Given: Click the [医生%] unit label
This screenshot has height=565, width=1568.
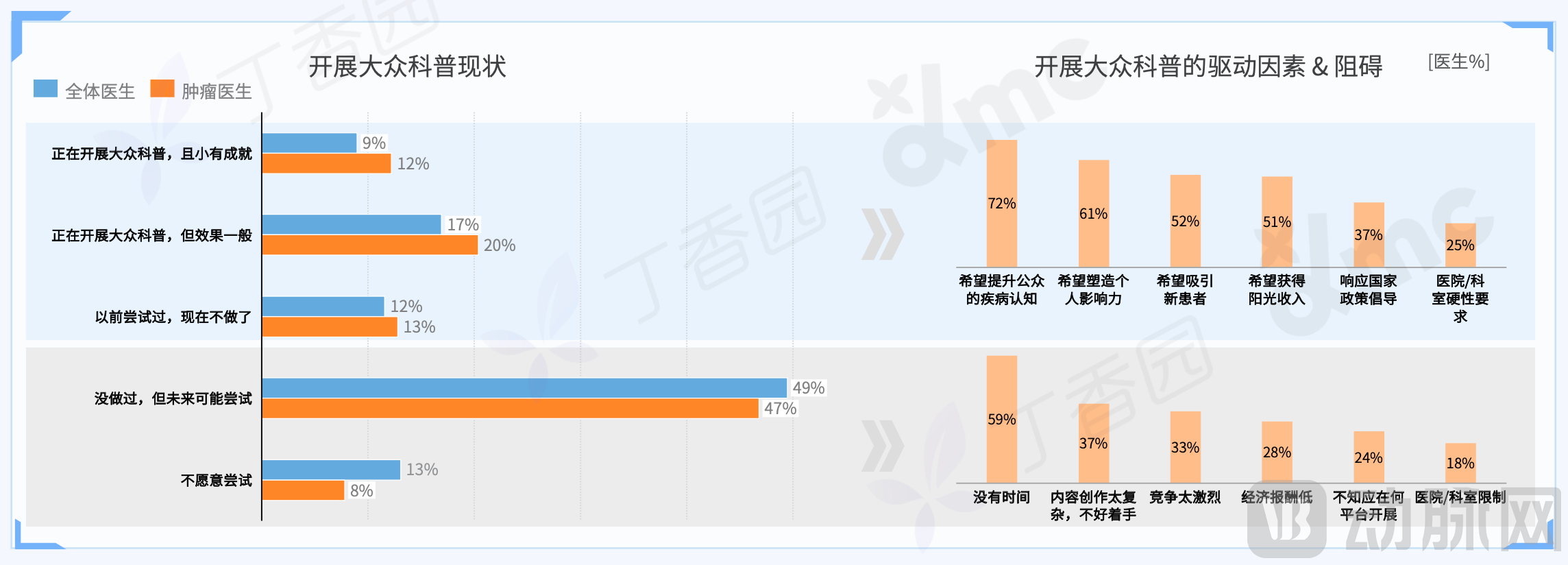Looking at the screenshot, I should click(x=1458, y=62).
